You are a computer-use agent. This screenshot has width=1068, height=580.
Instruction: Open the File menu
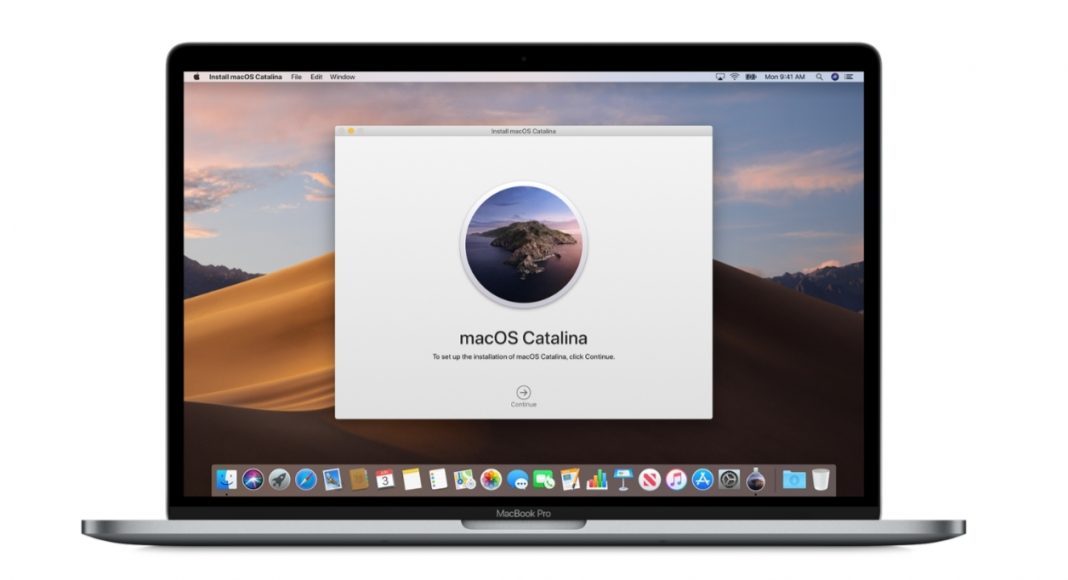point(296,77)
